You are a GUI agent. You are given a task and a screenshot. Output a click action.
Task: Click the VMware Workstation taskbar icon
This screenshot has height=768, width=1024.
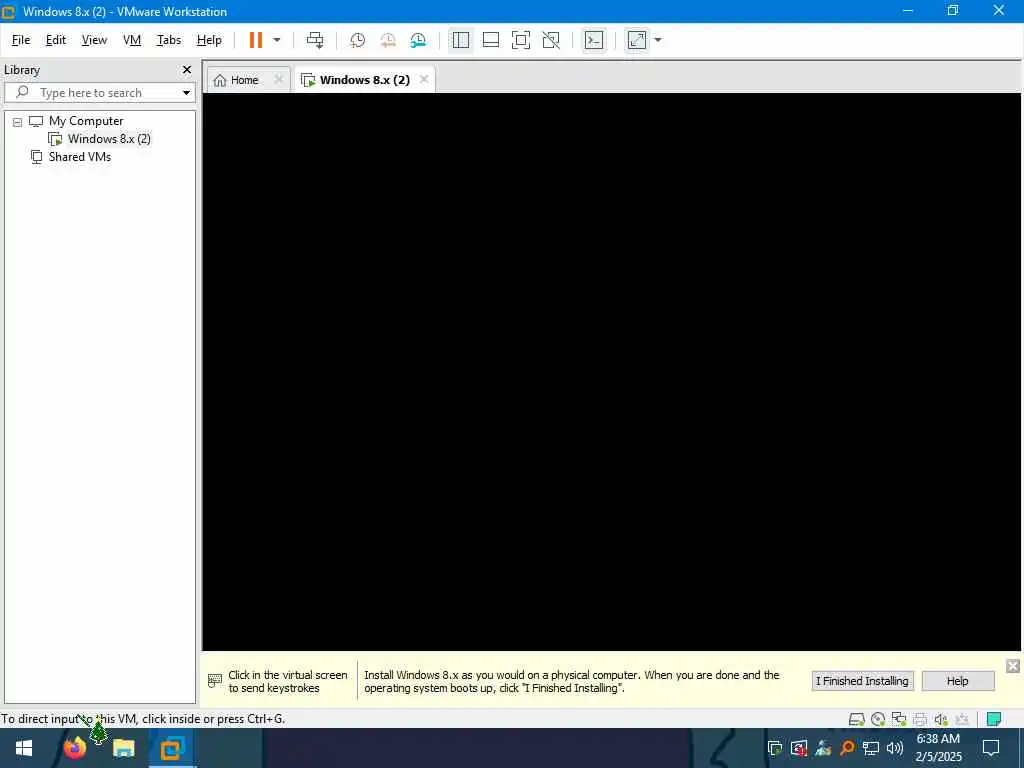pyautogui.click(x=172, y=748)
